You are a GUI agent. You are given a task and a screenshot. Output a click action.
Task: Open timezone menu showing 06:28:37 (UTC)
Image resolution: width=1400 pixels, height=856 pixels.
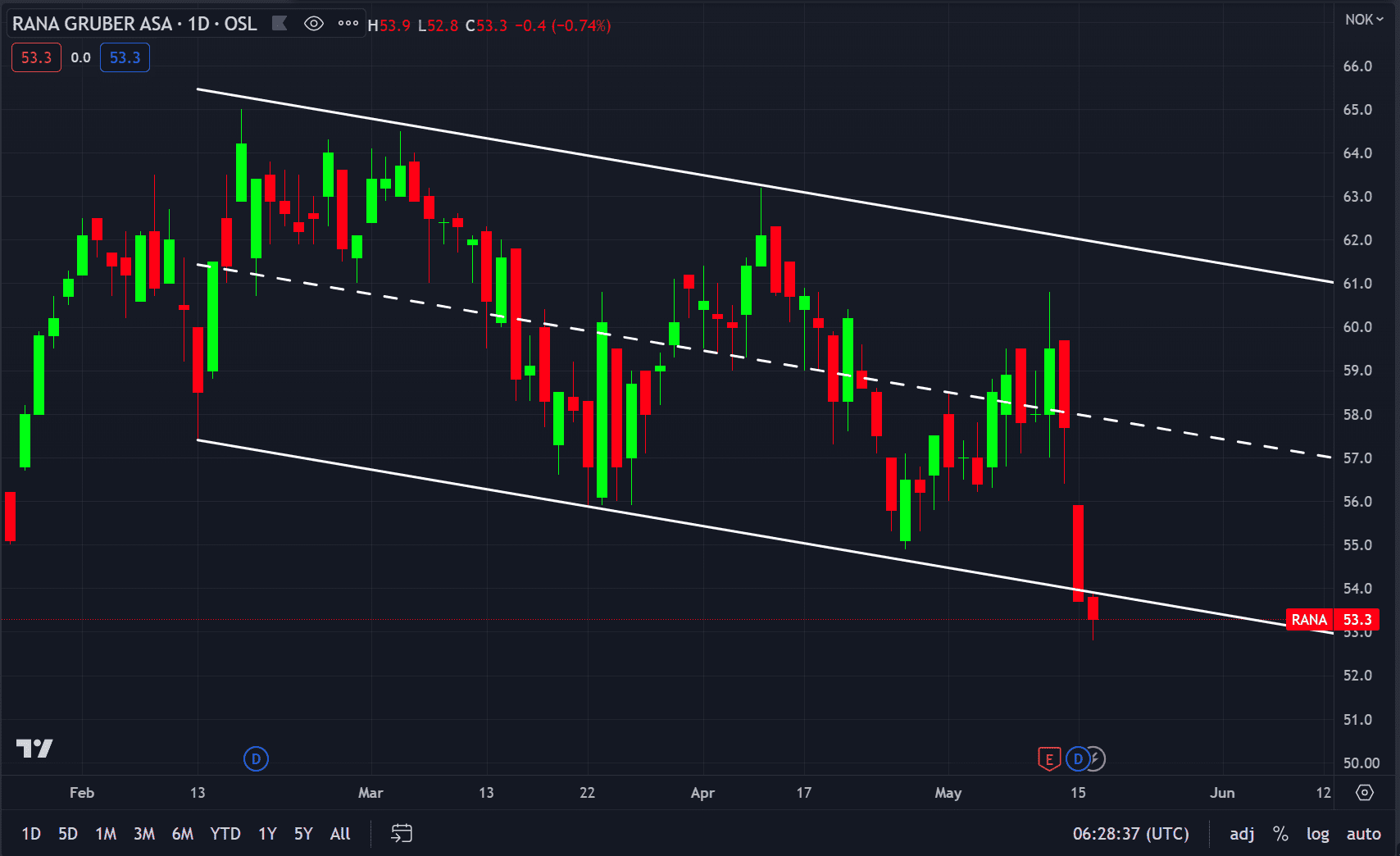(1130, 834)
